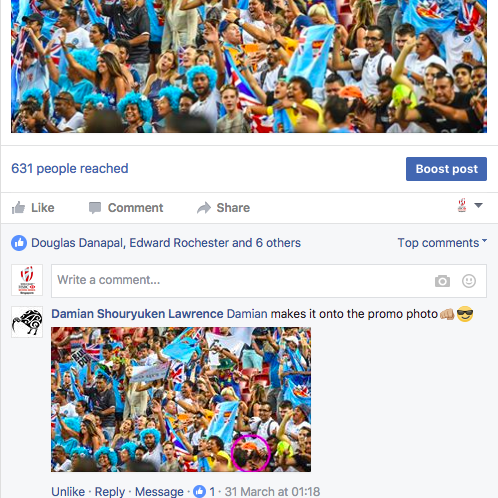This screenshot has height=498, width=498.
Task: Message the commenter via Message link
Action: coord(159,492)
